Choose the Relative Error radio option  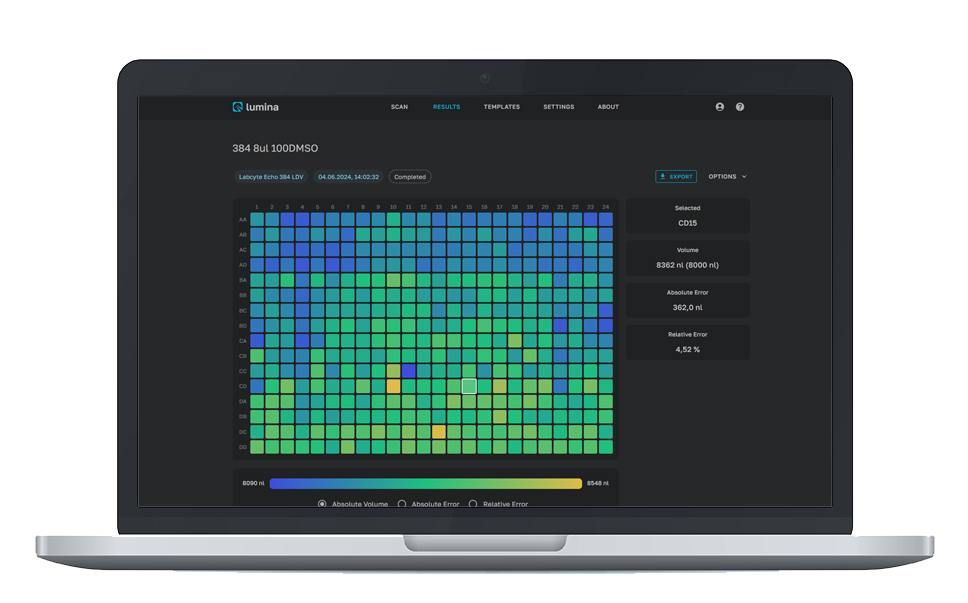tap(473, 504)
